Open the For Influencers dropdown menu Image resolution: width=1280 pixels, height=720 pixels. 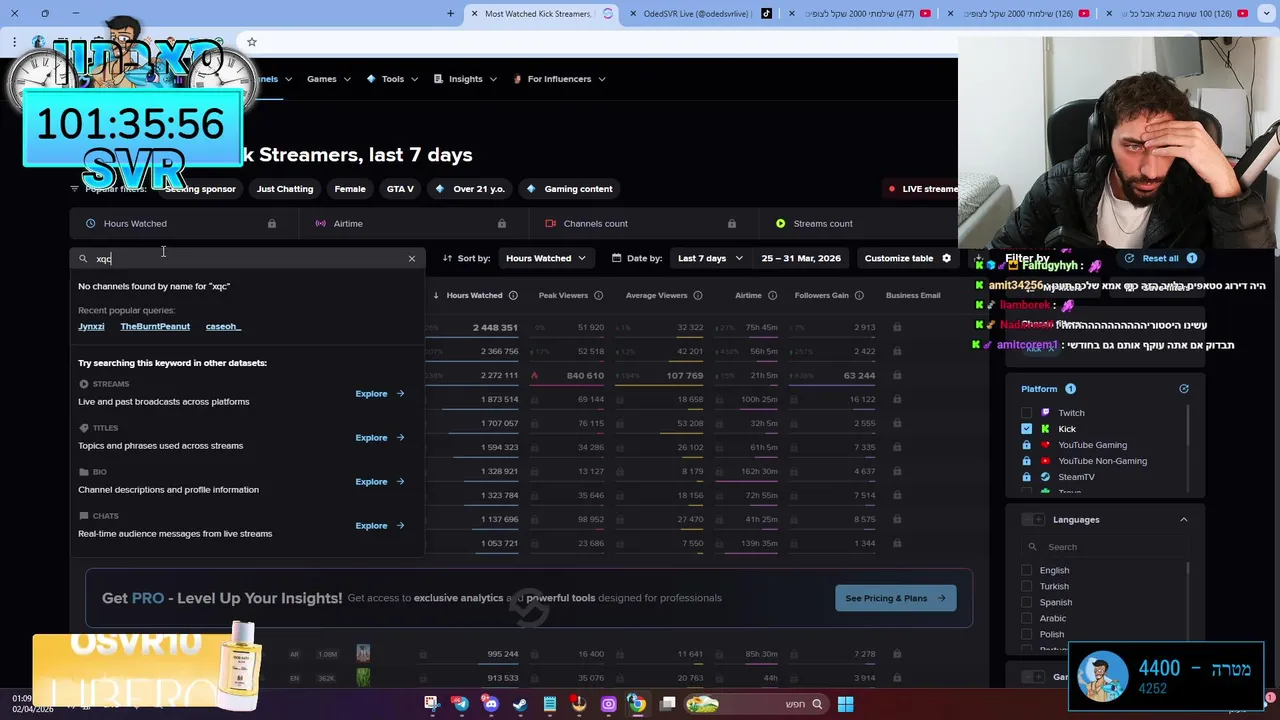tap(559, 79)
